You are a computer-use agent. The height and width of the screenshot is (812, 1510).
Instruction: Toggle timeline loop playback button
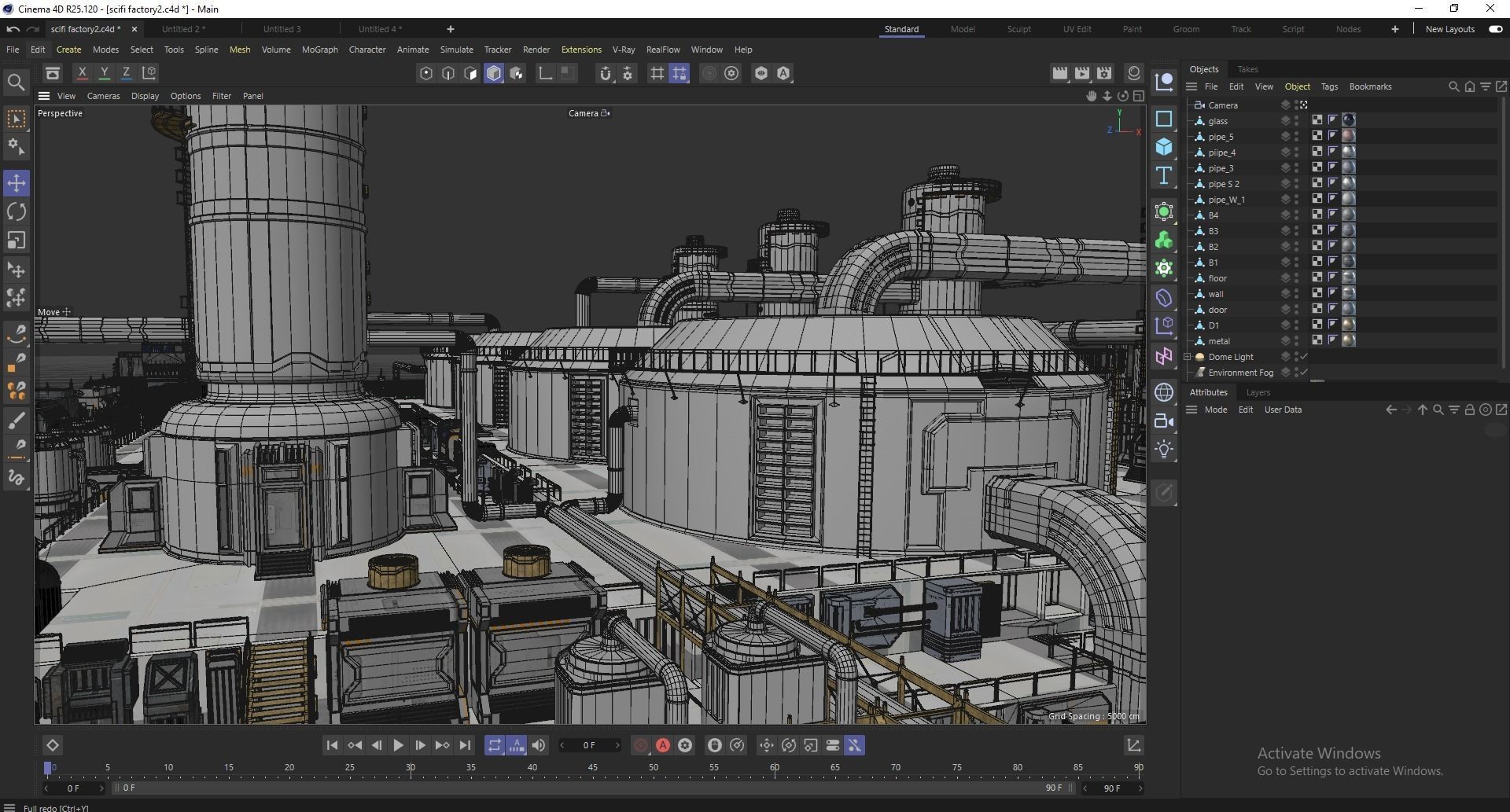pos(494,745)
